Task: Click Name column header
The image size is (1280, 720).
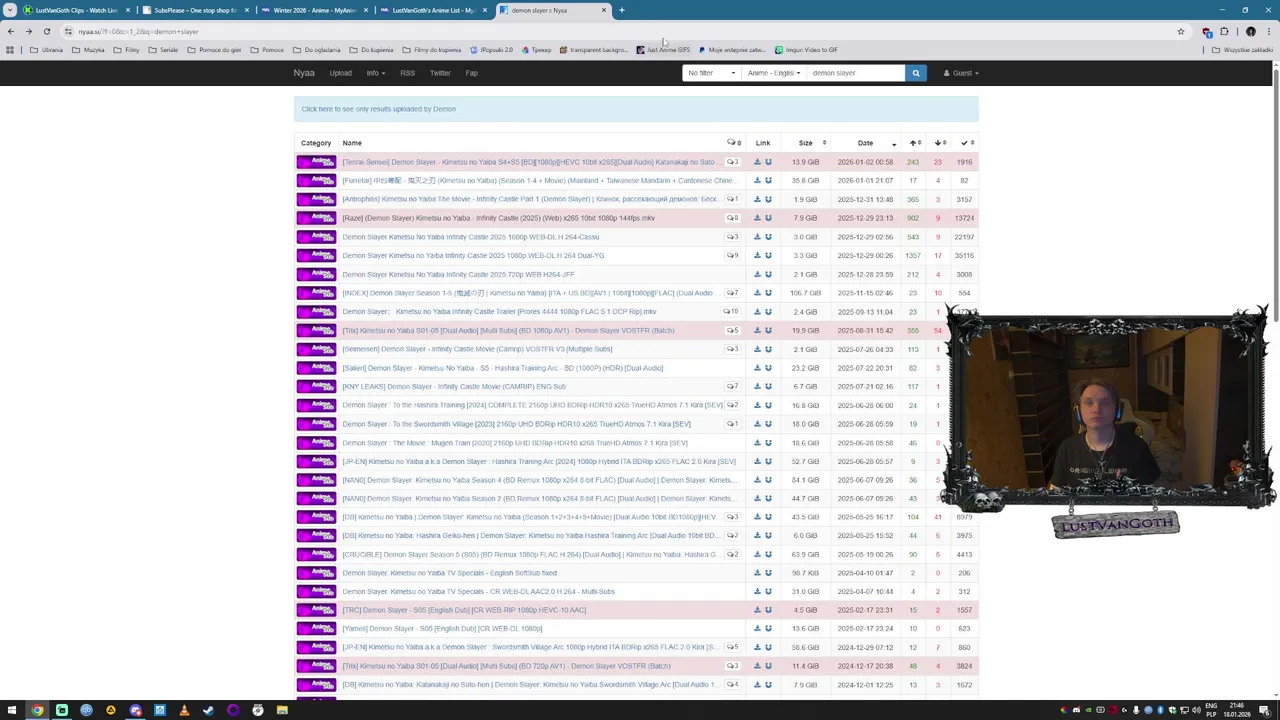Action: [x=352, y=143]
